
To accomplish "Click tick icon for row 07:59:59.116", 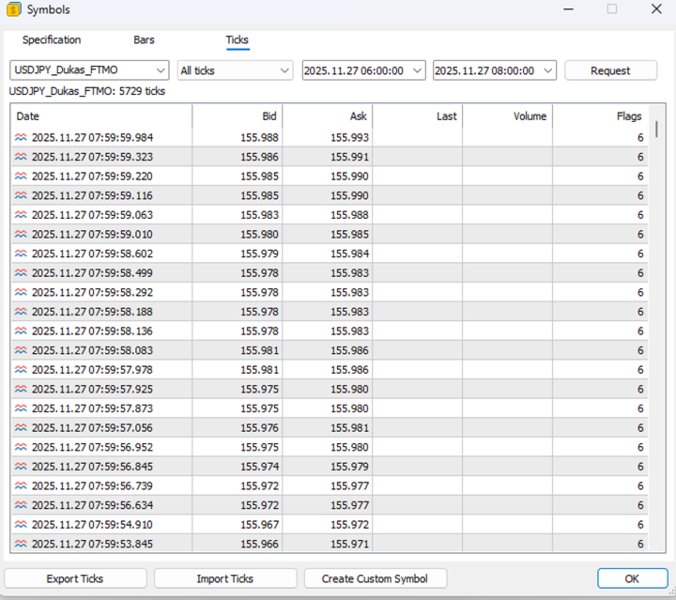I will click(x=21, y=196).
